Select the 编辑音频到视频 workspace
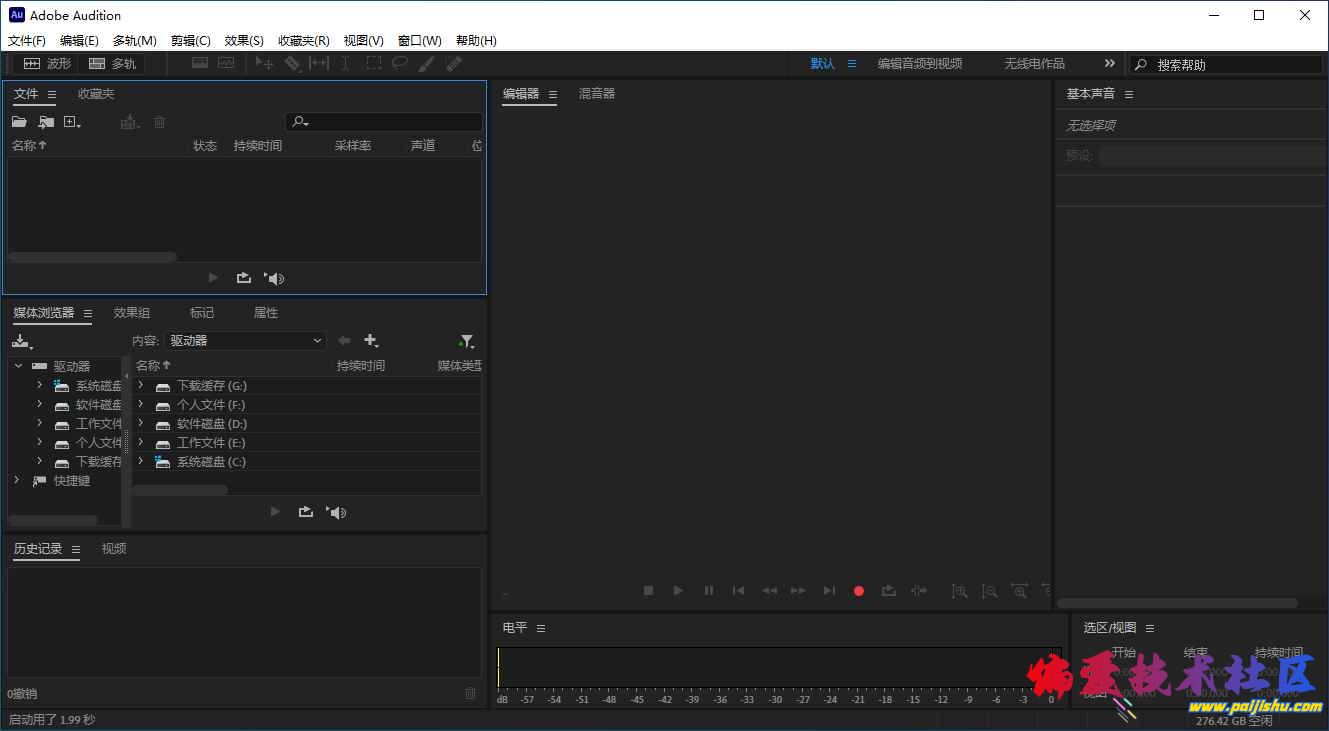 click(x=919, y=63)
